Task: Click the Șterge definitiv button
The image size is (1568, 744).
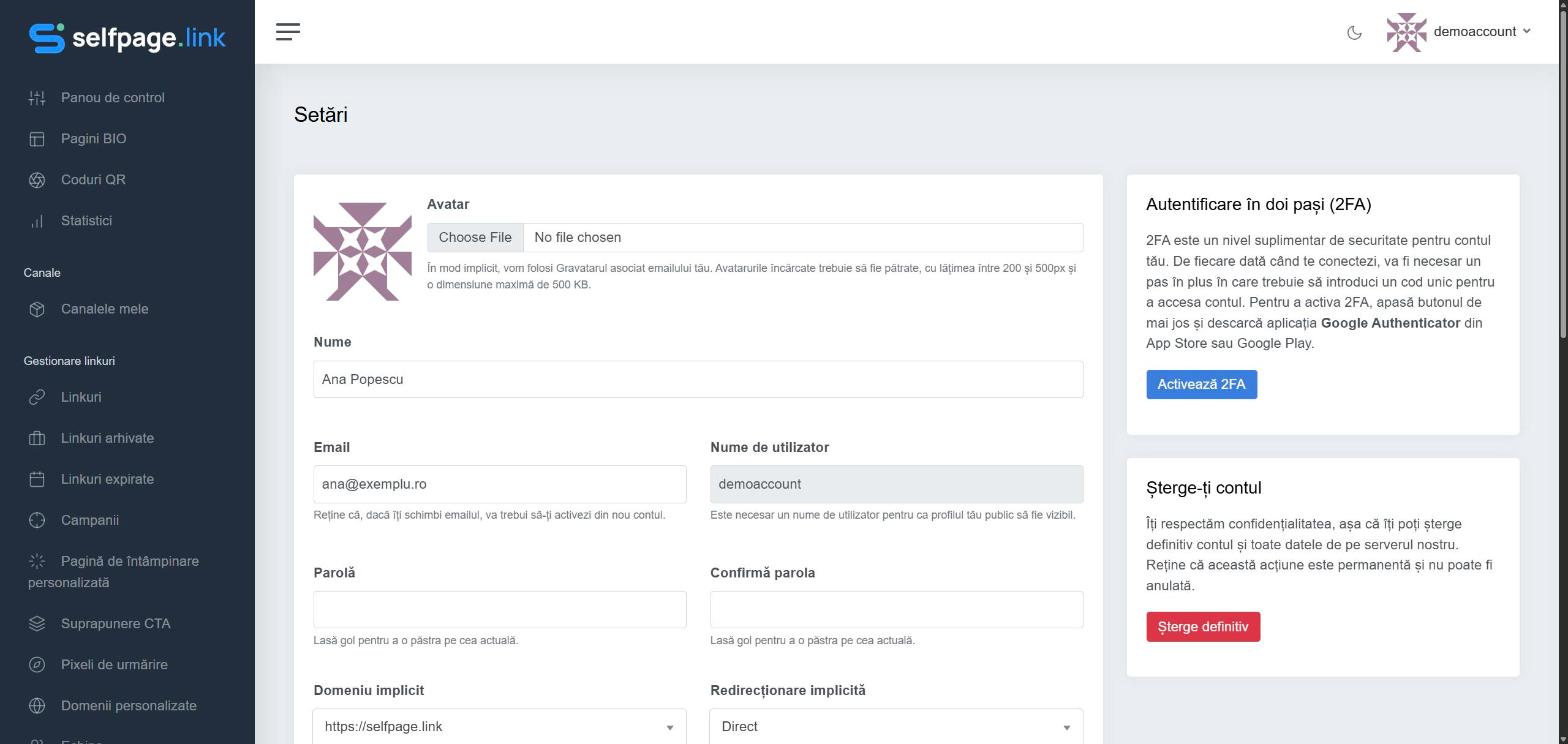Action: tap(1203, 627)
